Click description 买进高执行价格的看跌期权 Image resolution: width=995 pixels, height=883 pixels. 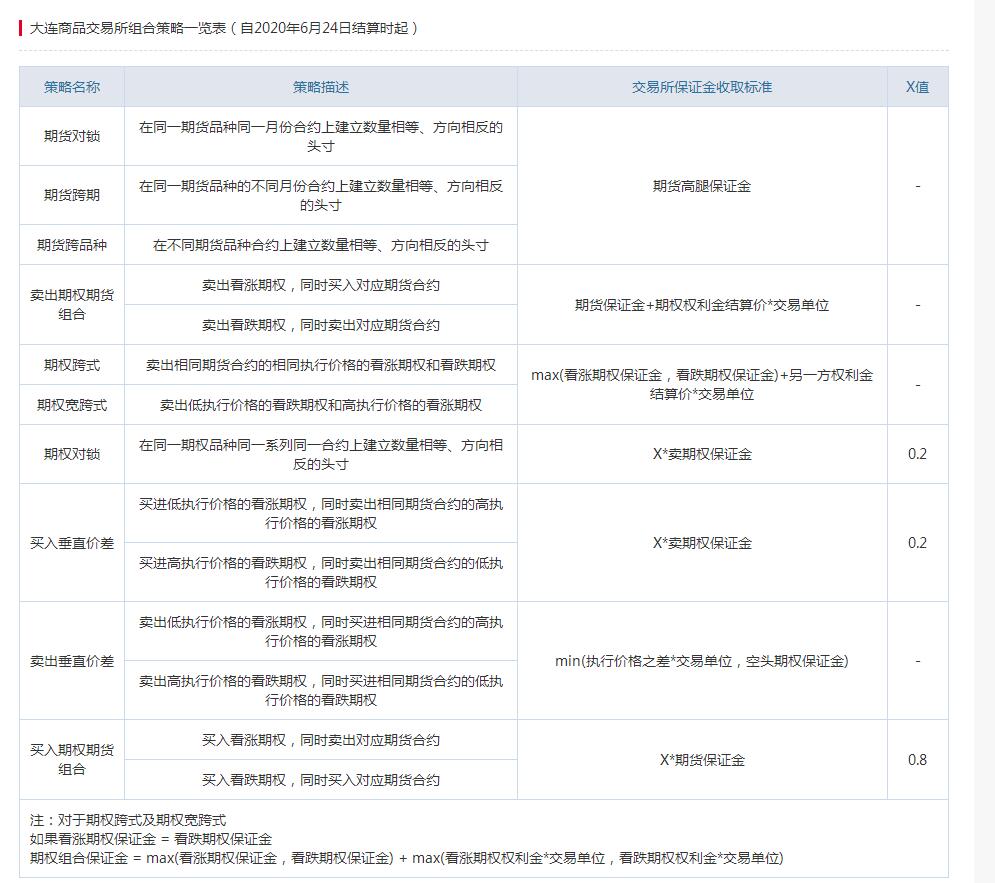point(320,572)
